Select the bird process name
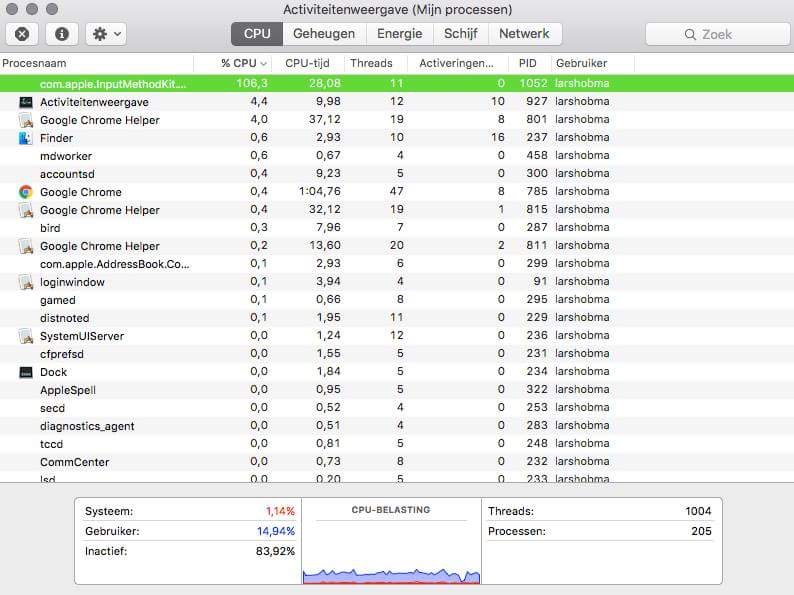Screen dimensions: 794x595 click(x=50, y=228)
